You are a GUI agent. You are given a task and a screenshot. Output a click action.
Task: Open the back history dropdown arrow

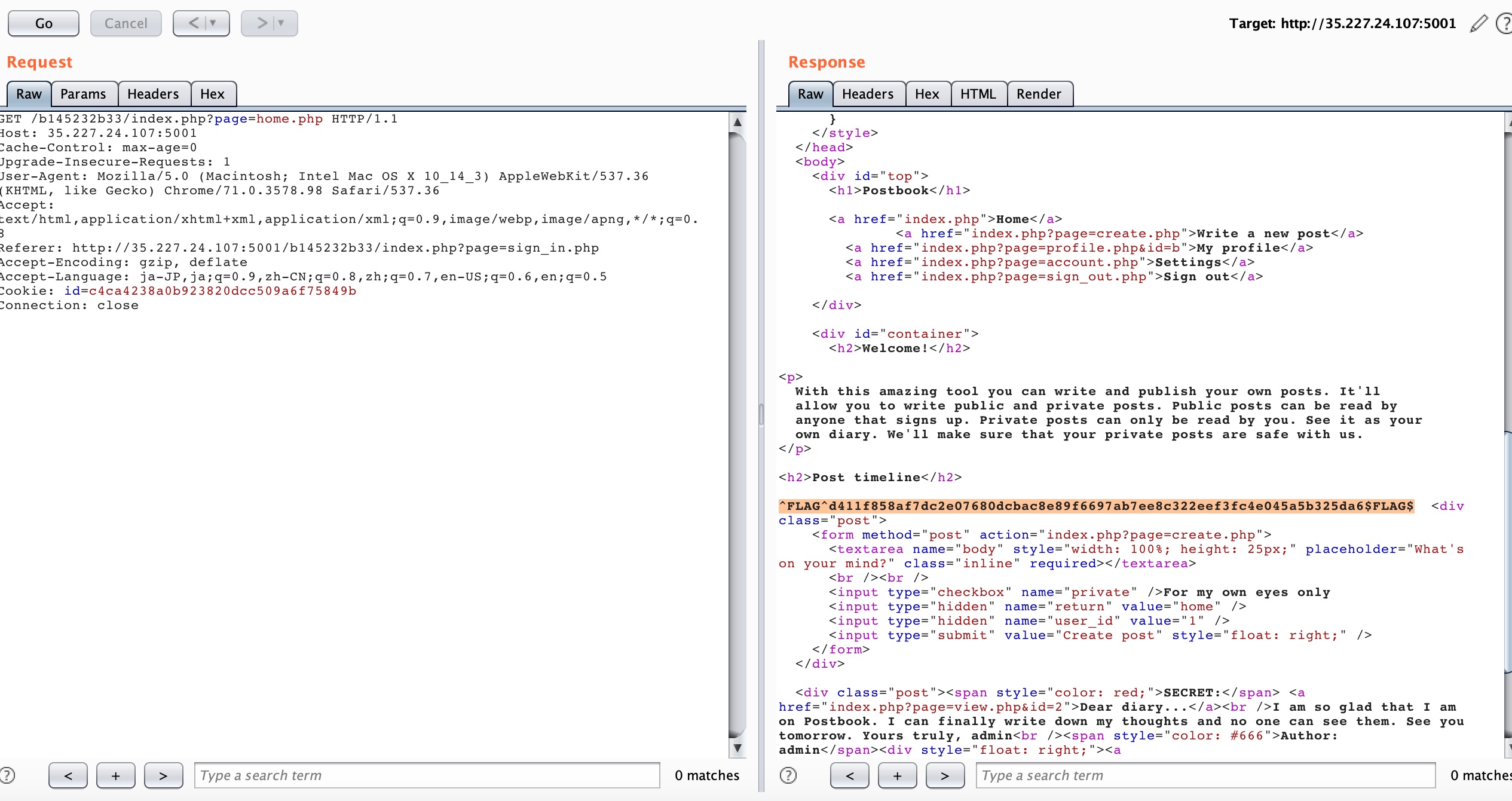tap(213, 23)
